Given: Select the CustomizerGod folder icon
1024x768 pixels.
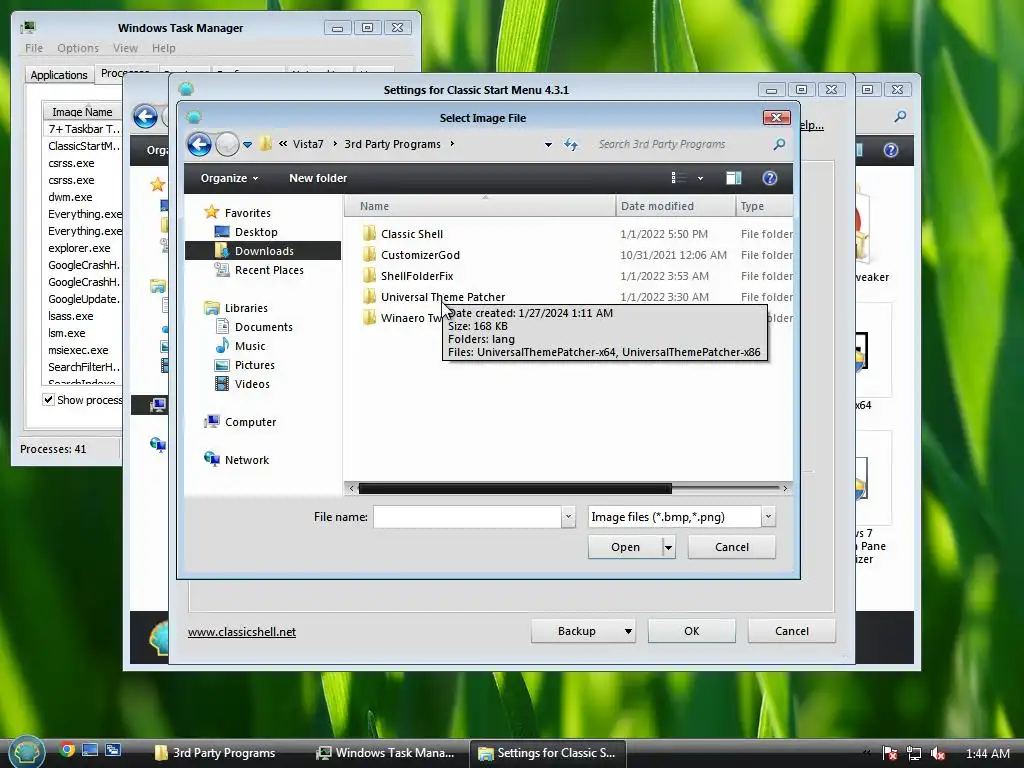Looking at the screenshot, I should coord(369,255).
